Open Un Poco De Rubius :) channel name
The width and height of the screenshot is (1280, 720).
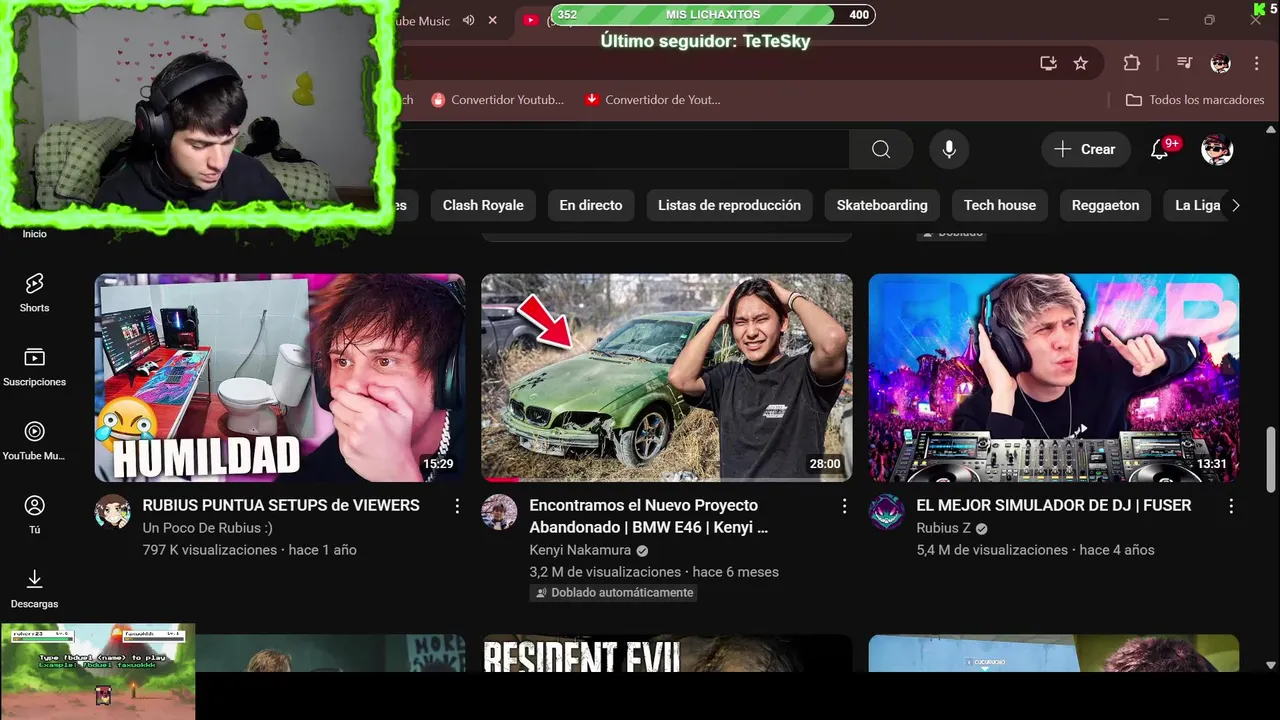(207, 528)
